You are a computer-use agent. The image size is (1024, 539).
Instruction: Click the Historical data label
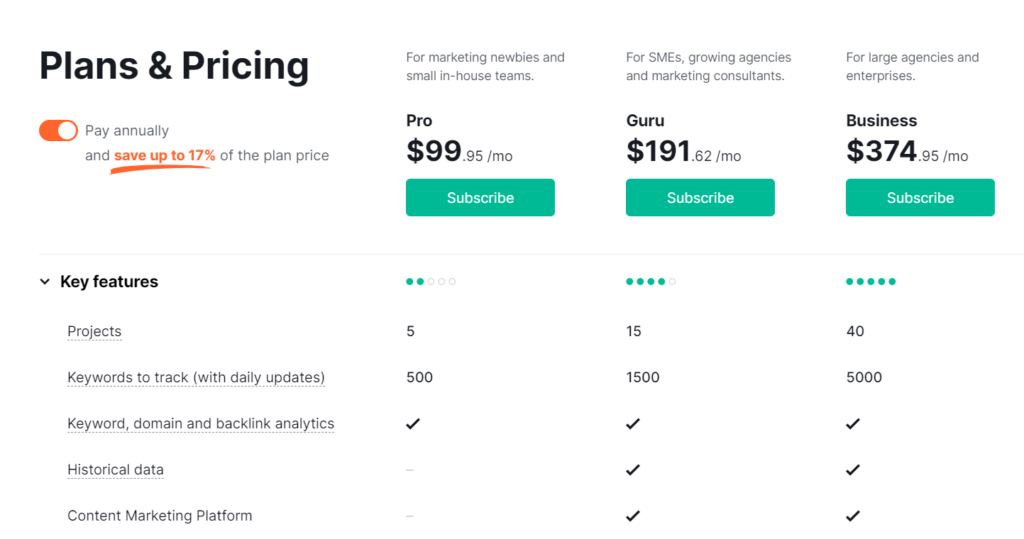pyautogui.click(x=116, y=470)
